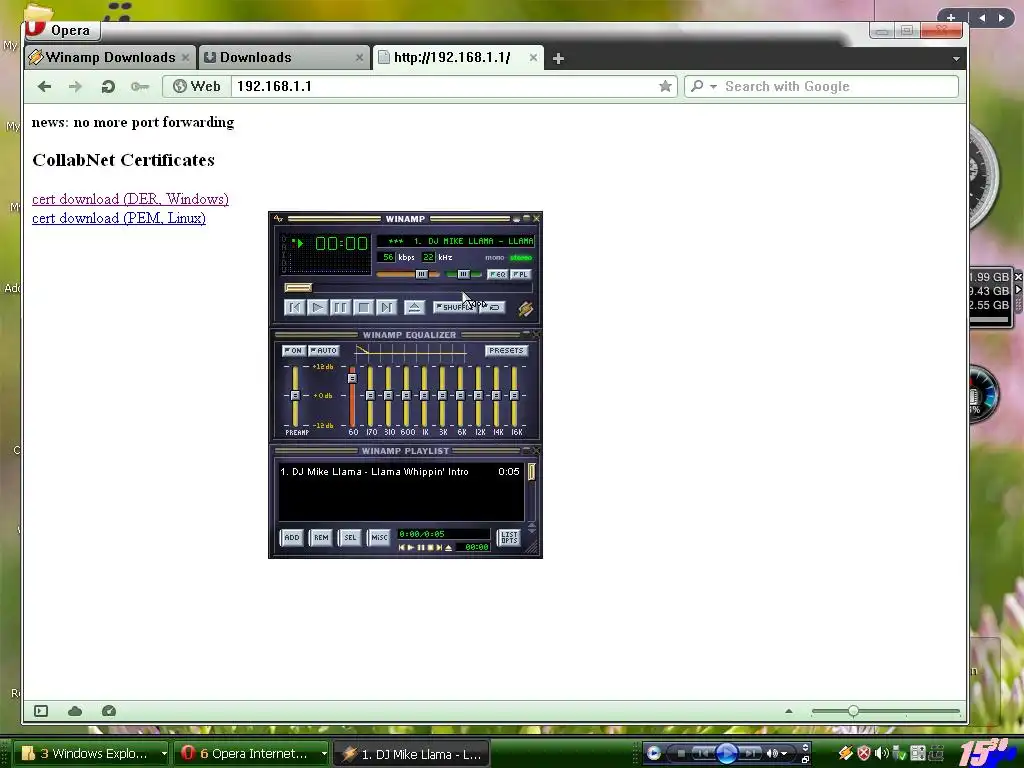
Task: Open cert download (PEM, Linux) link
Action: [x=119, y=218]
